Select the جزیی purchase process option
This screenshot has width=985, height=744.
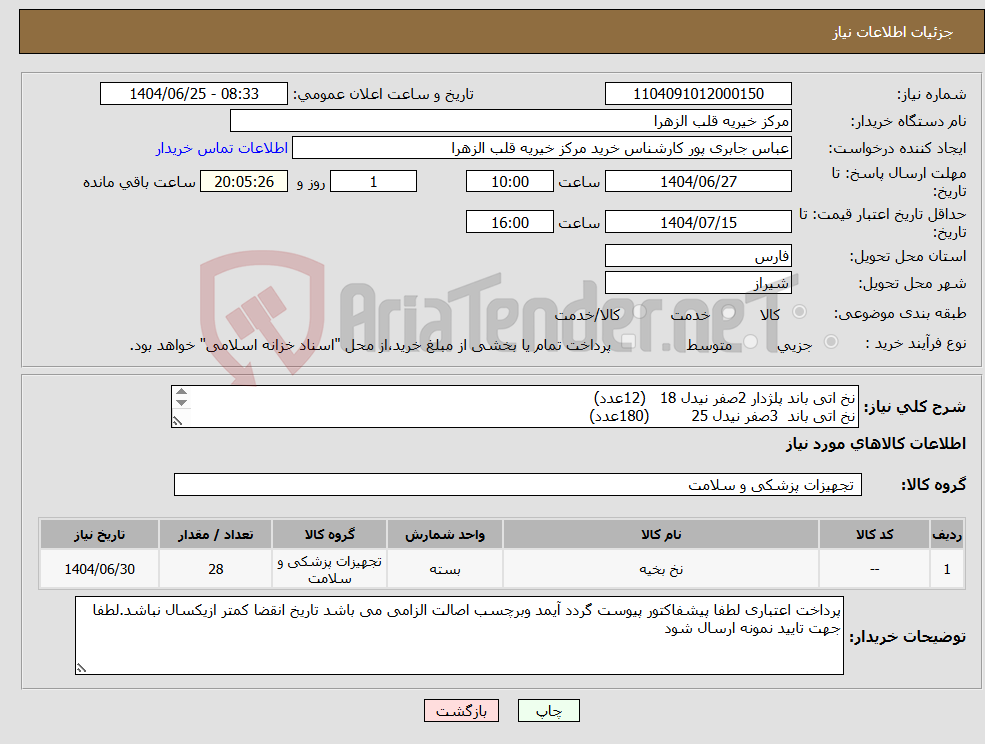pyautogui.click(x=831, y=340)
